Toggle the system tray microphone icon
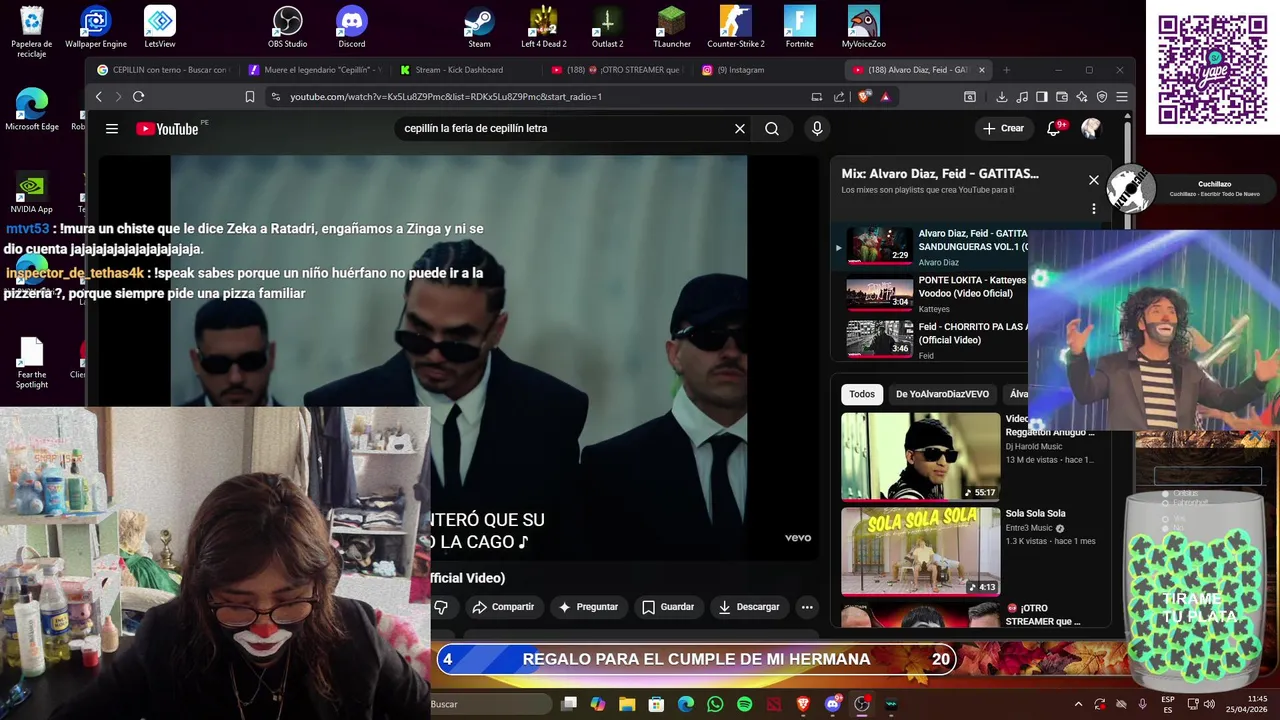Screen dimensions: 1280x720 click(x=1143, y=704)
